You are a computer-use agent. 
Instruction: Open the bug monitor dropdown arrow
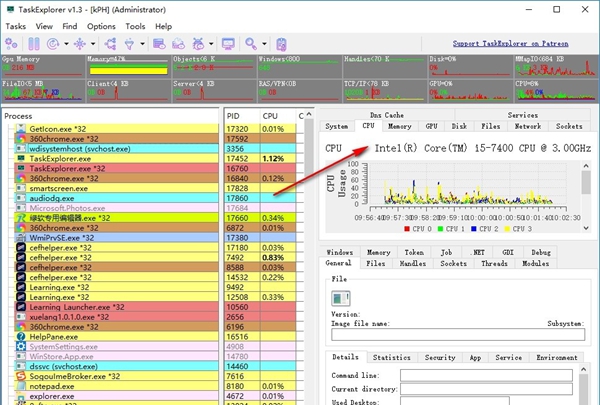211,44
